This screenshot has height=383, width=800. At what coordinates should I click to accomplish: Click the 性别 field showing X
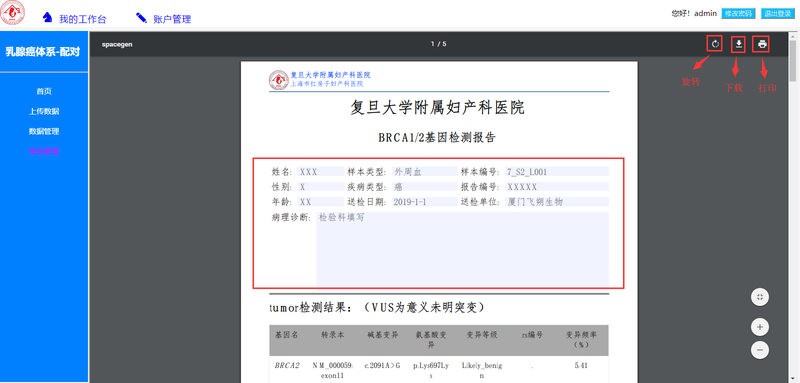pyautogui.click(x=321, y=187)
